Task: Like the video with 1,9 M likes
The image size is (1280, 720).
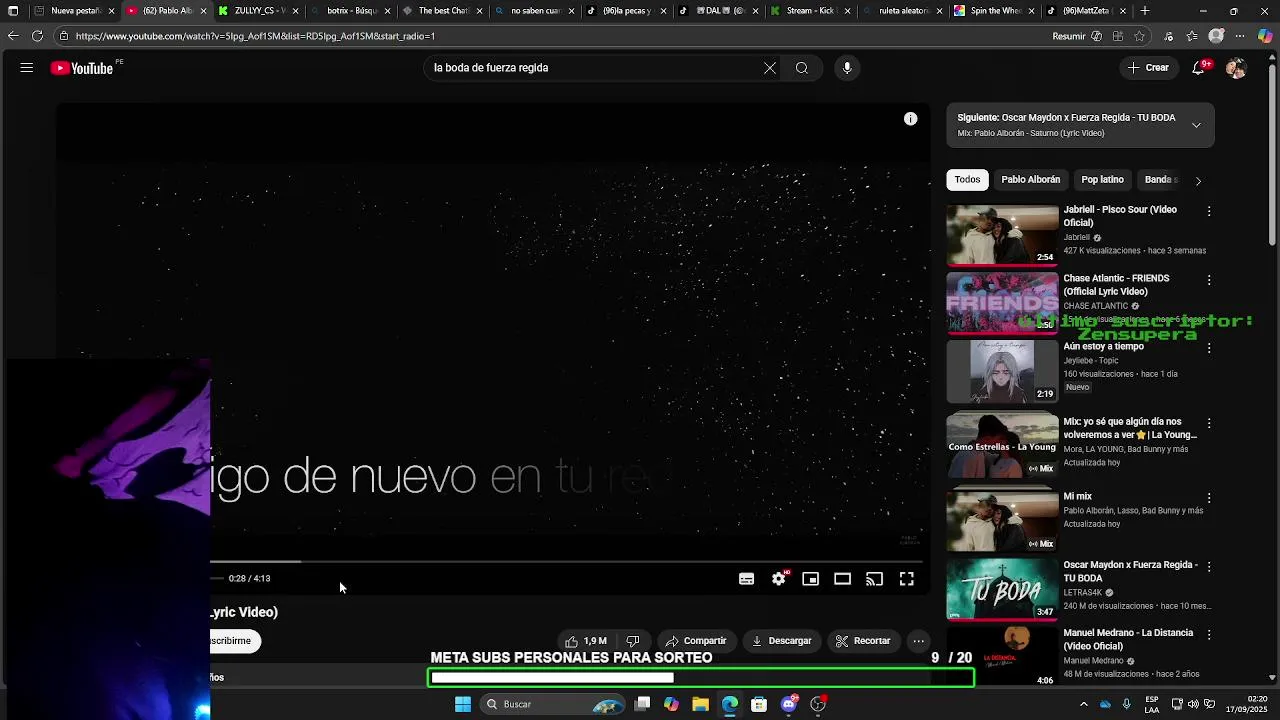Action: coord(586,641)
